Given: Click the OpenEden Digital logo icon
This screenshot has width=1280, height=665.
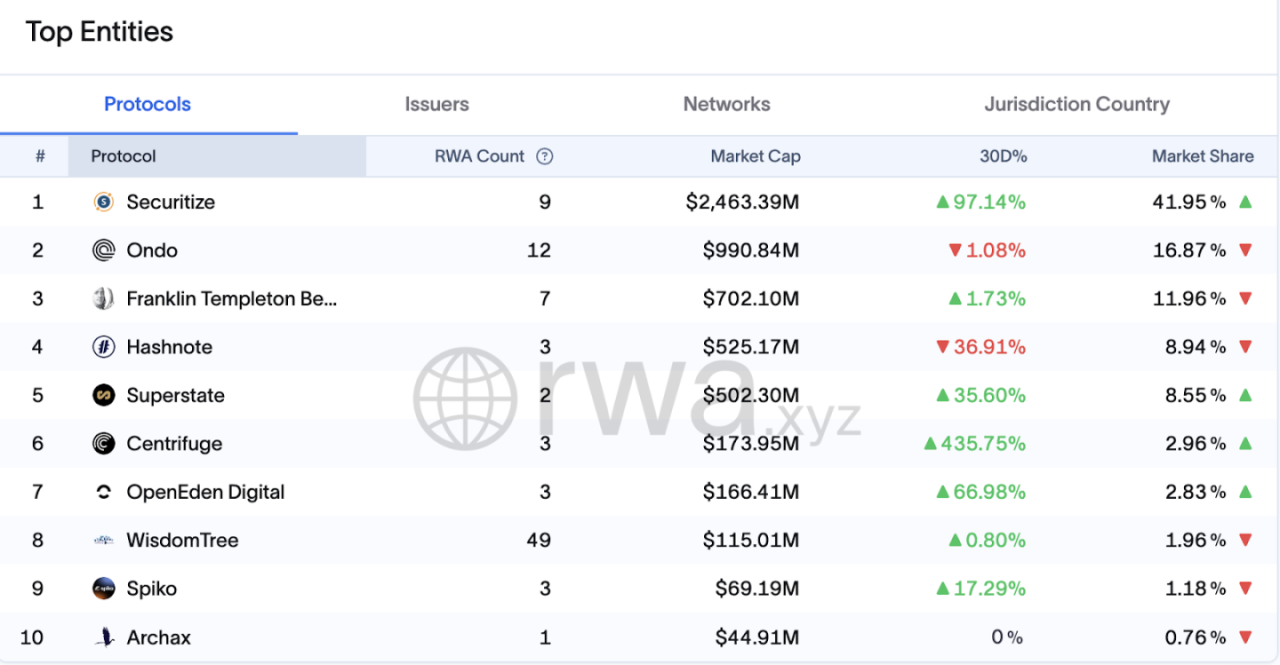Looking at the screenshot, I should pyautogui.click(x=104, y=492).
